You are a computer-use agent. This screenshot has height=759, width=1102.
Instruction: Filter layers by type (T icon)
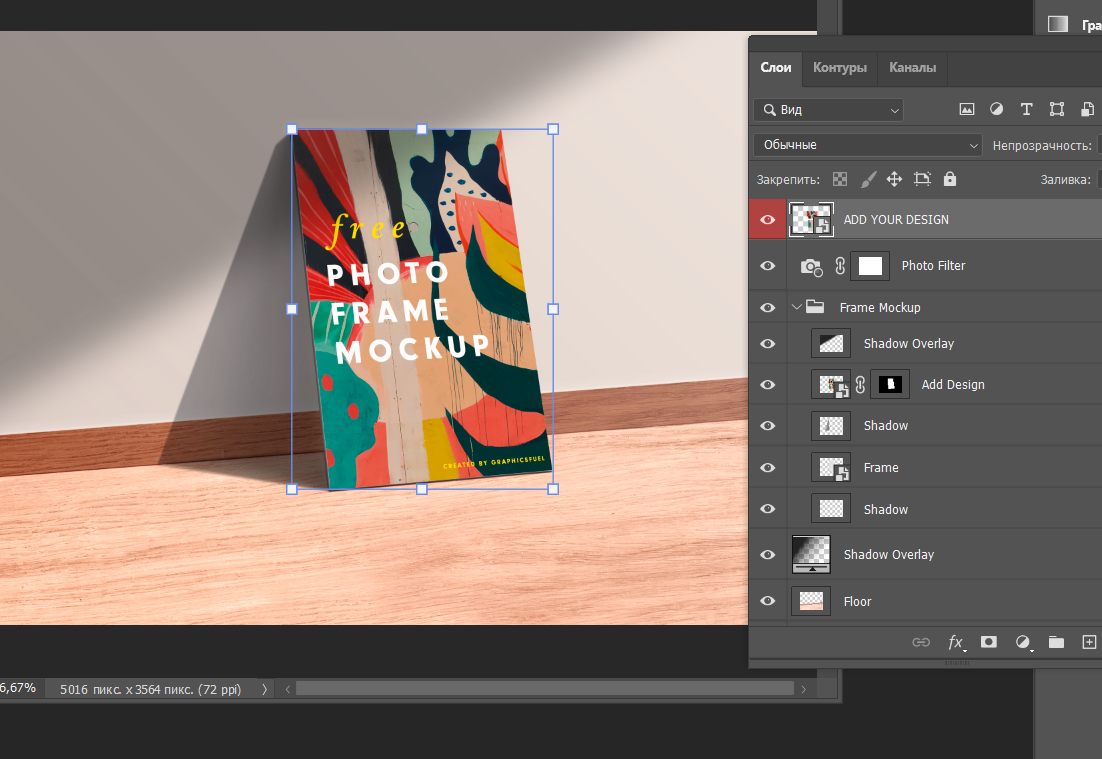coord(1026,109)
